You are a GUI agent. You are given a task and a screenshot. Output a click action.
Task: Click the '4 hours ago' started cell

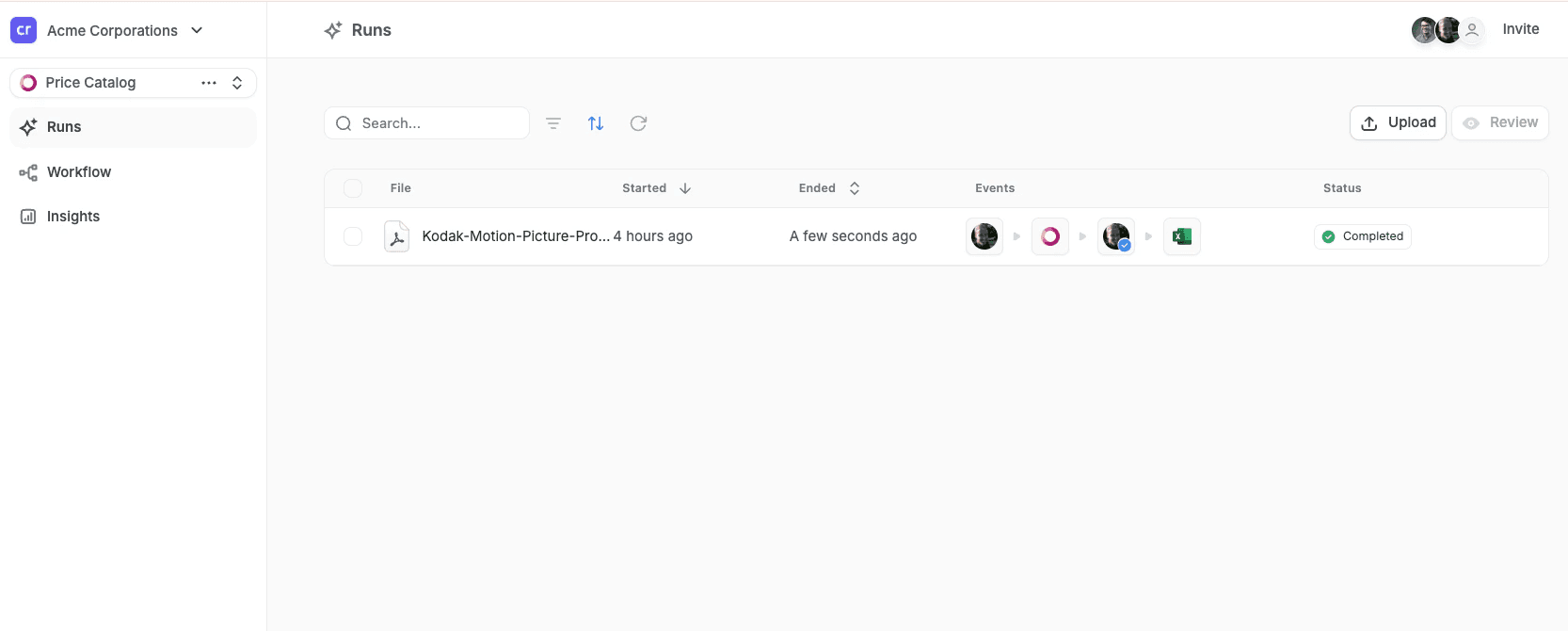pyautogui.click(x=653, y=236)
